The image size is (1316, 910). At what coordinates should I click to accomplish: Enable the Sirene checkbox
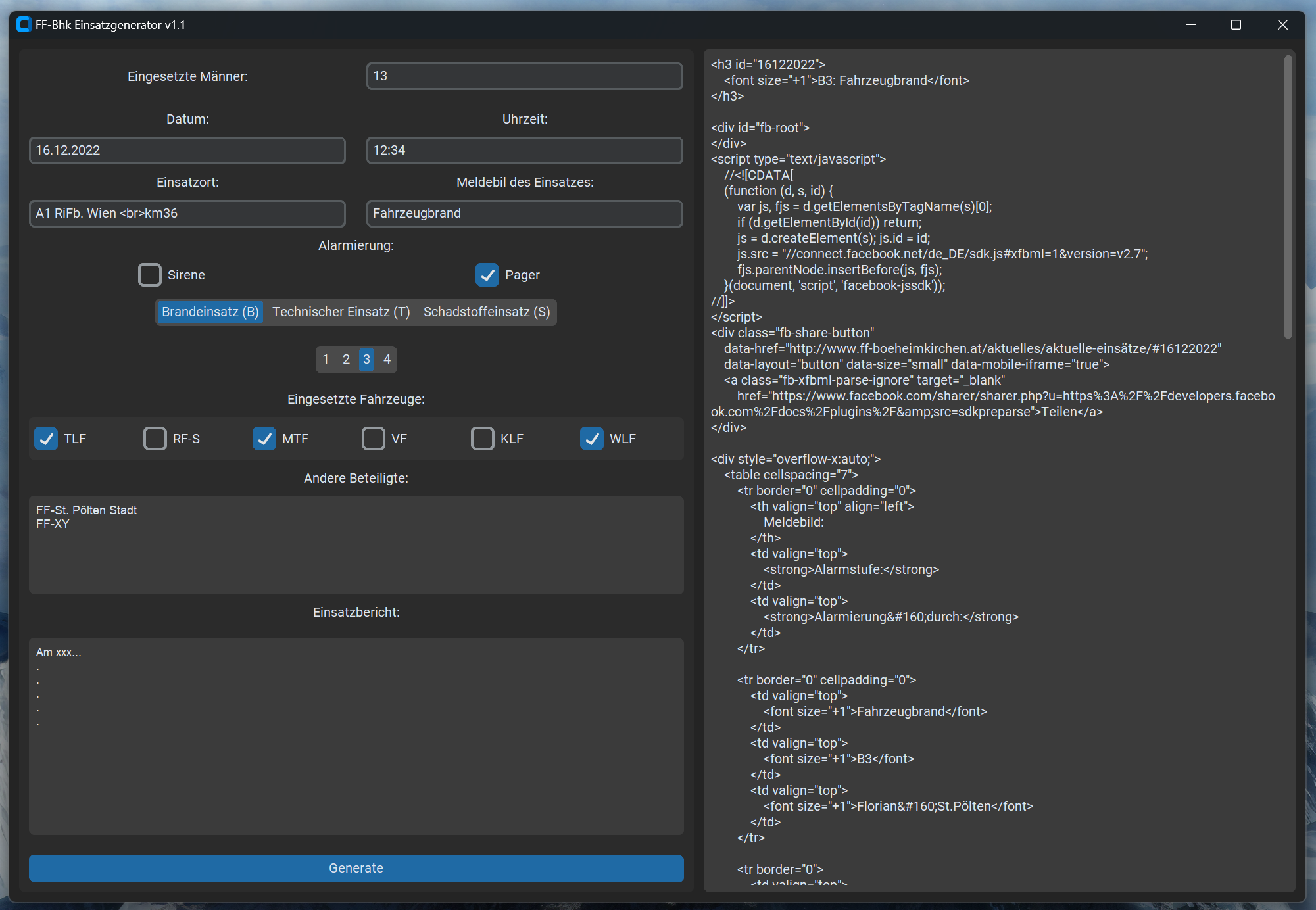150,275
